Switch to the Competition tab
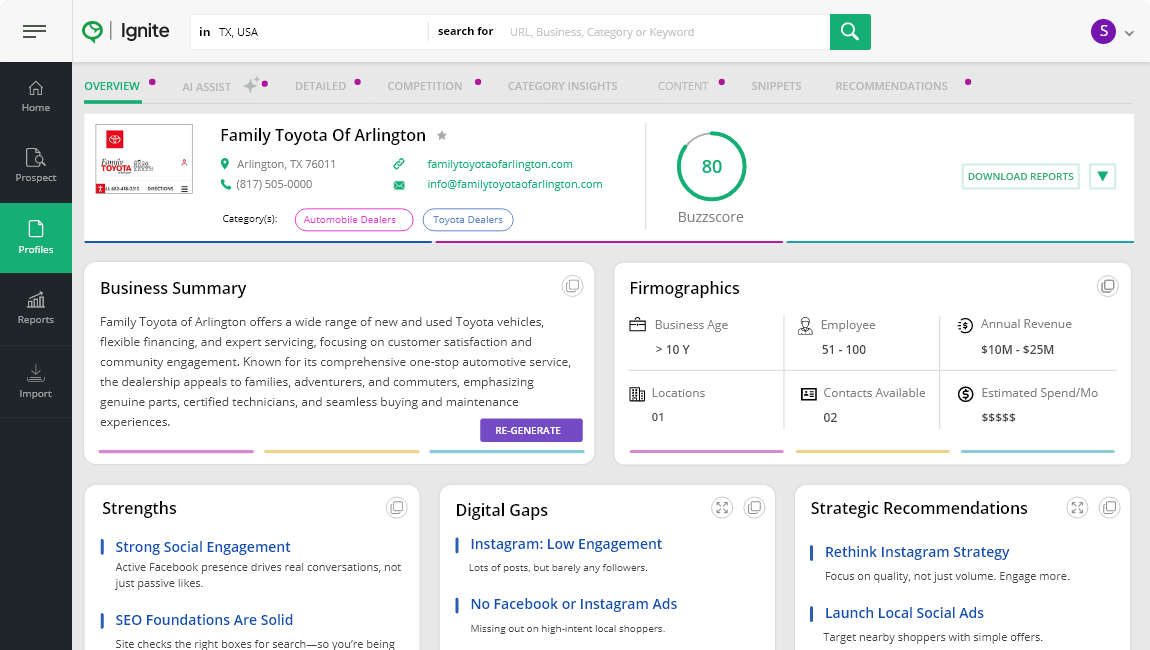1150x650 pixels. (x=425, y=86)
